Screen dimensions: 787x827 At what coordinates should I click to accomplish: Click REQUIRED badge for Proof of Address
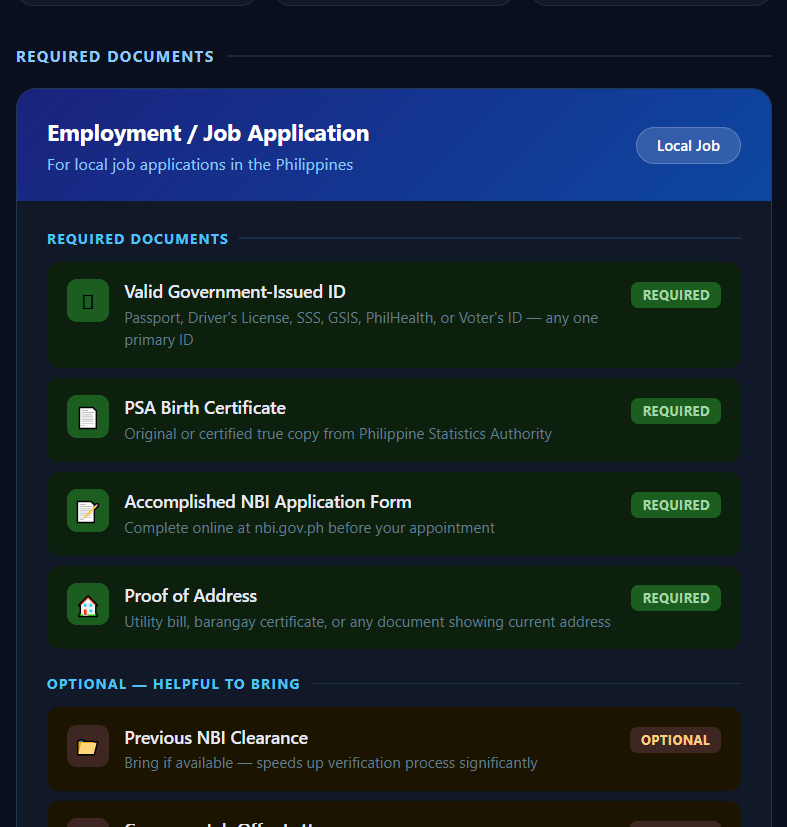[676, 598]
